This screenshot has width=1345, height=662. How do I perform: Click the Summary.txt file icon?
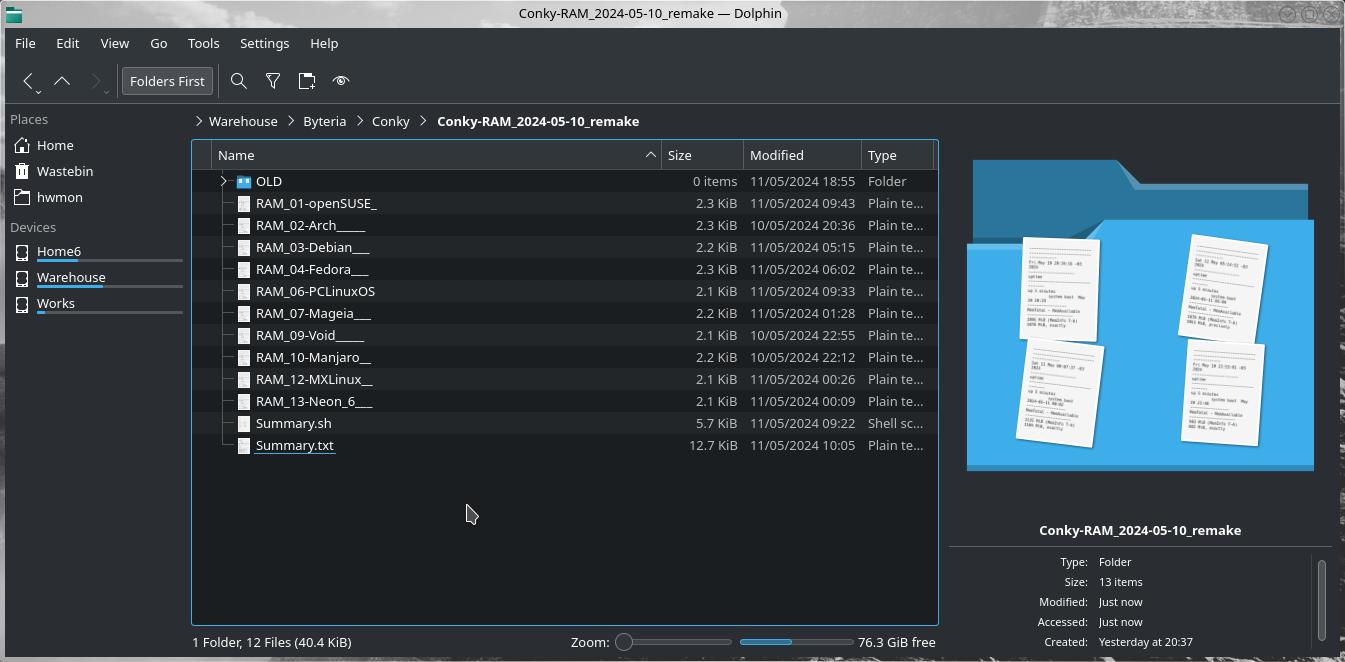pos(243,445)
